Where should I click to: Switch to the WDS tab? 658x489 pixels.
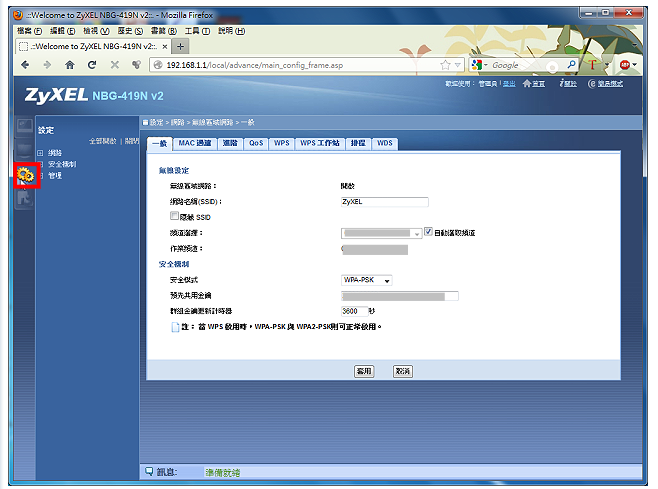tap(384, 143)
